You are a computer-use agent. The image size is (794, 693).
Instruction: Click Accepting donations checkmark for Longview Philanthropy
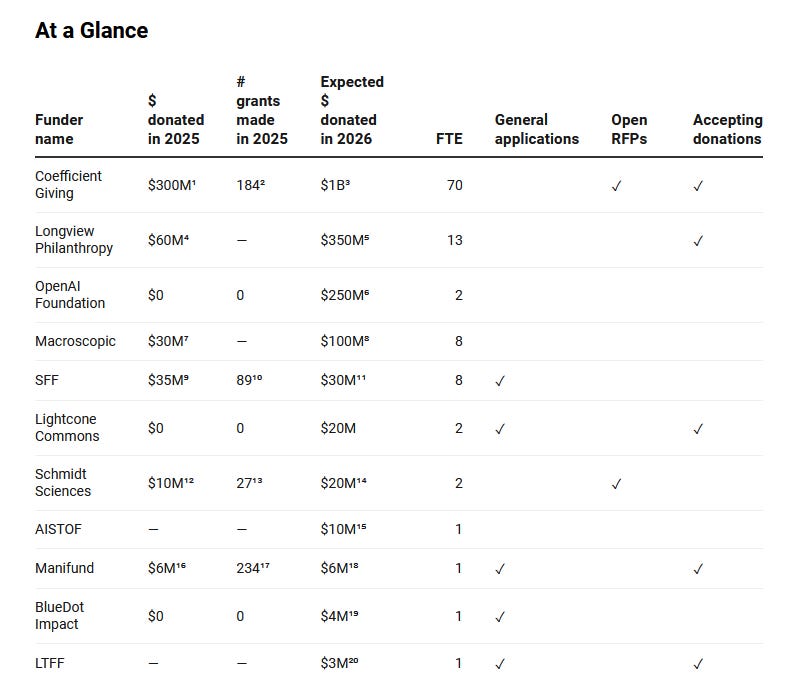tap(698, 240)
